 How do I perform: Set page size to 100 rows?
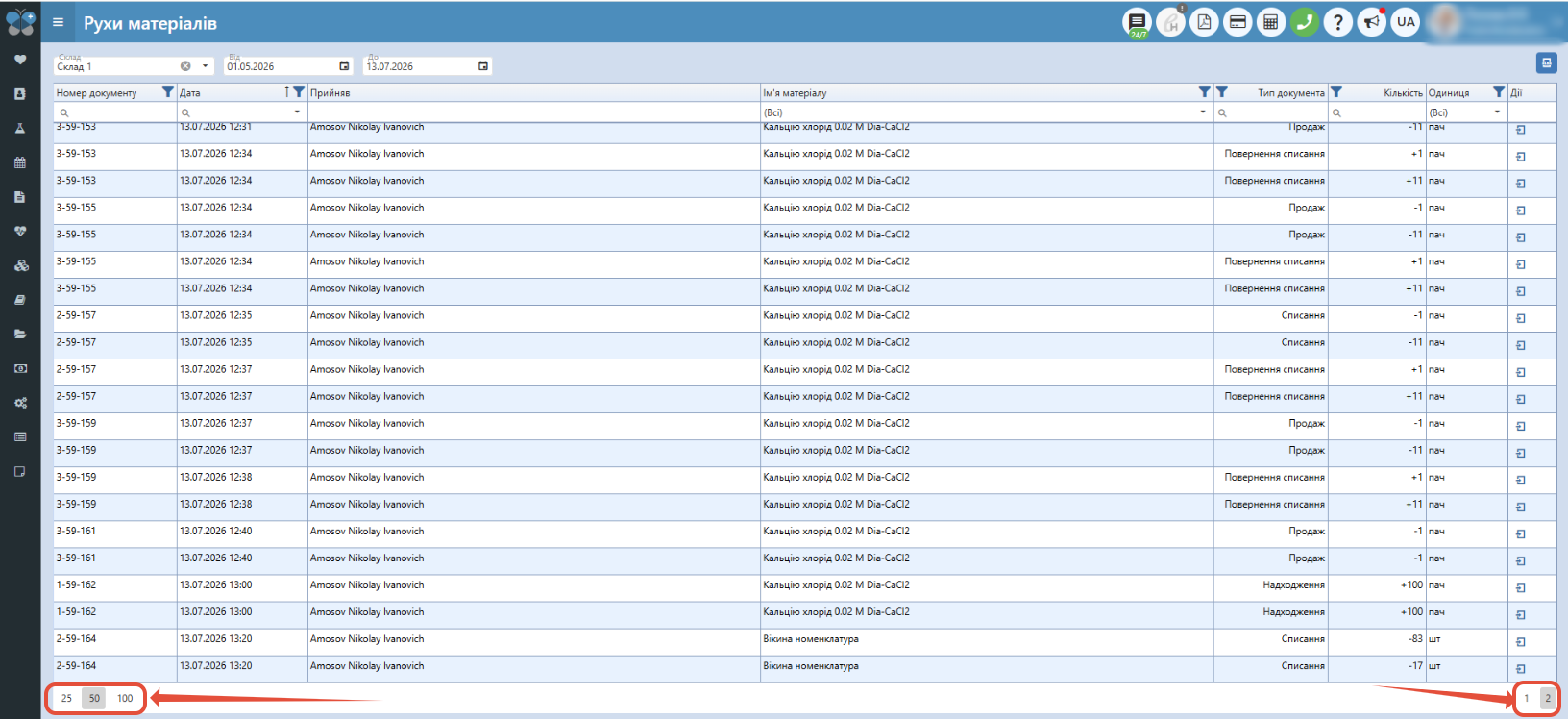[x=125, y=699]
